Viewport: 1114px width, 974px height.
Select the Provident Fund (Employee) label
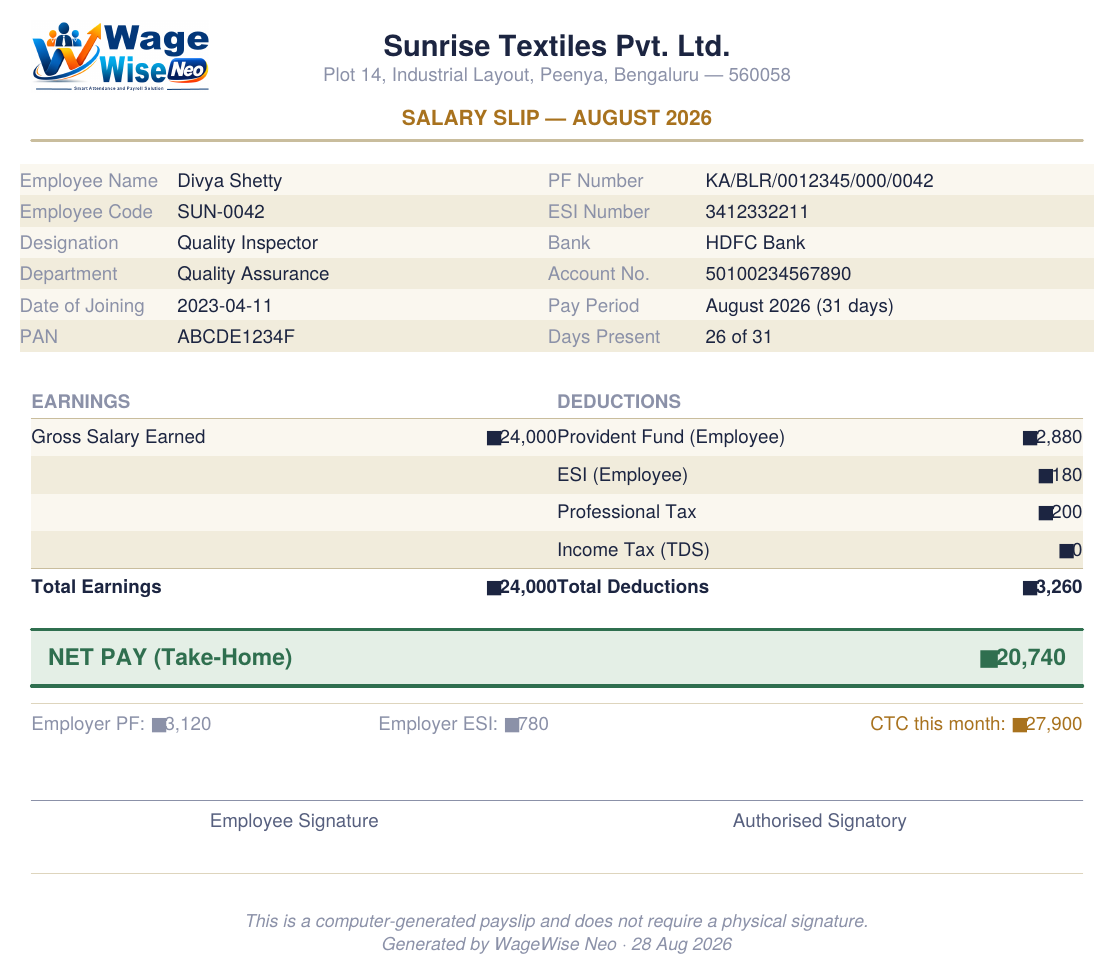(671, 437)
